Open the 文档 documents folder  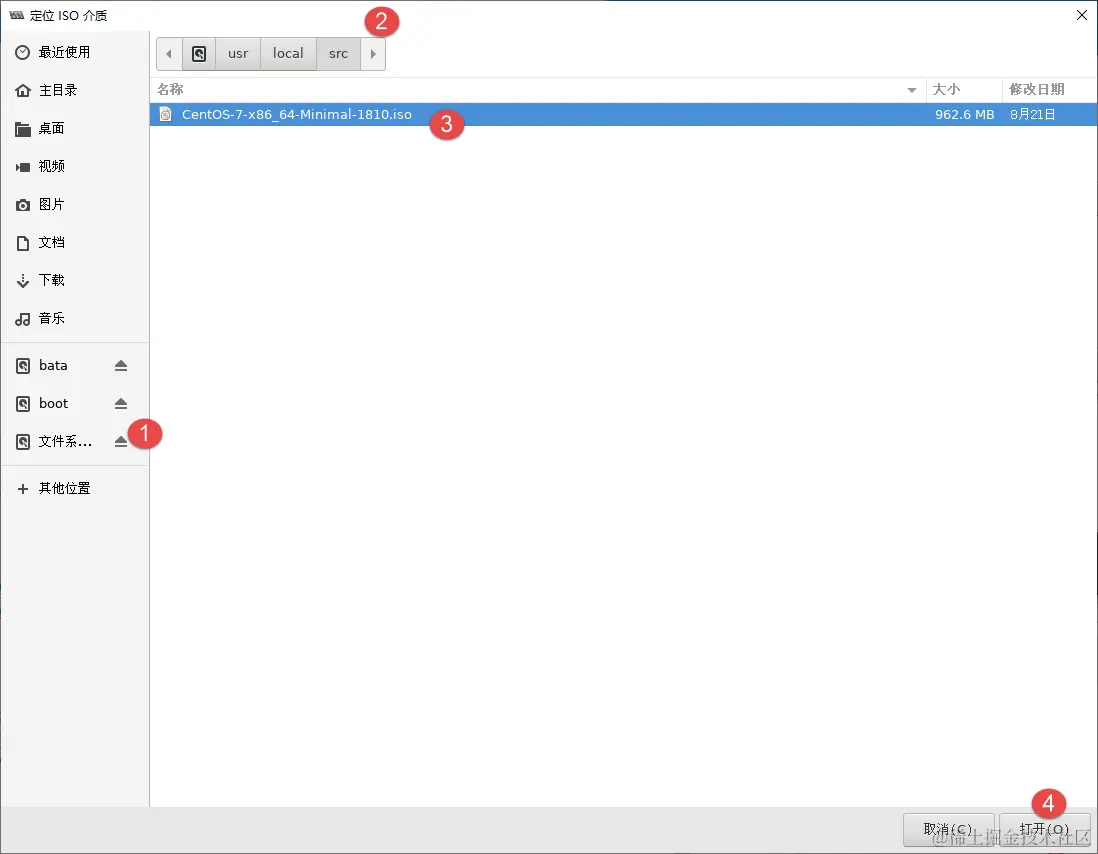point(75,242)
